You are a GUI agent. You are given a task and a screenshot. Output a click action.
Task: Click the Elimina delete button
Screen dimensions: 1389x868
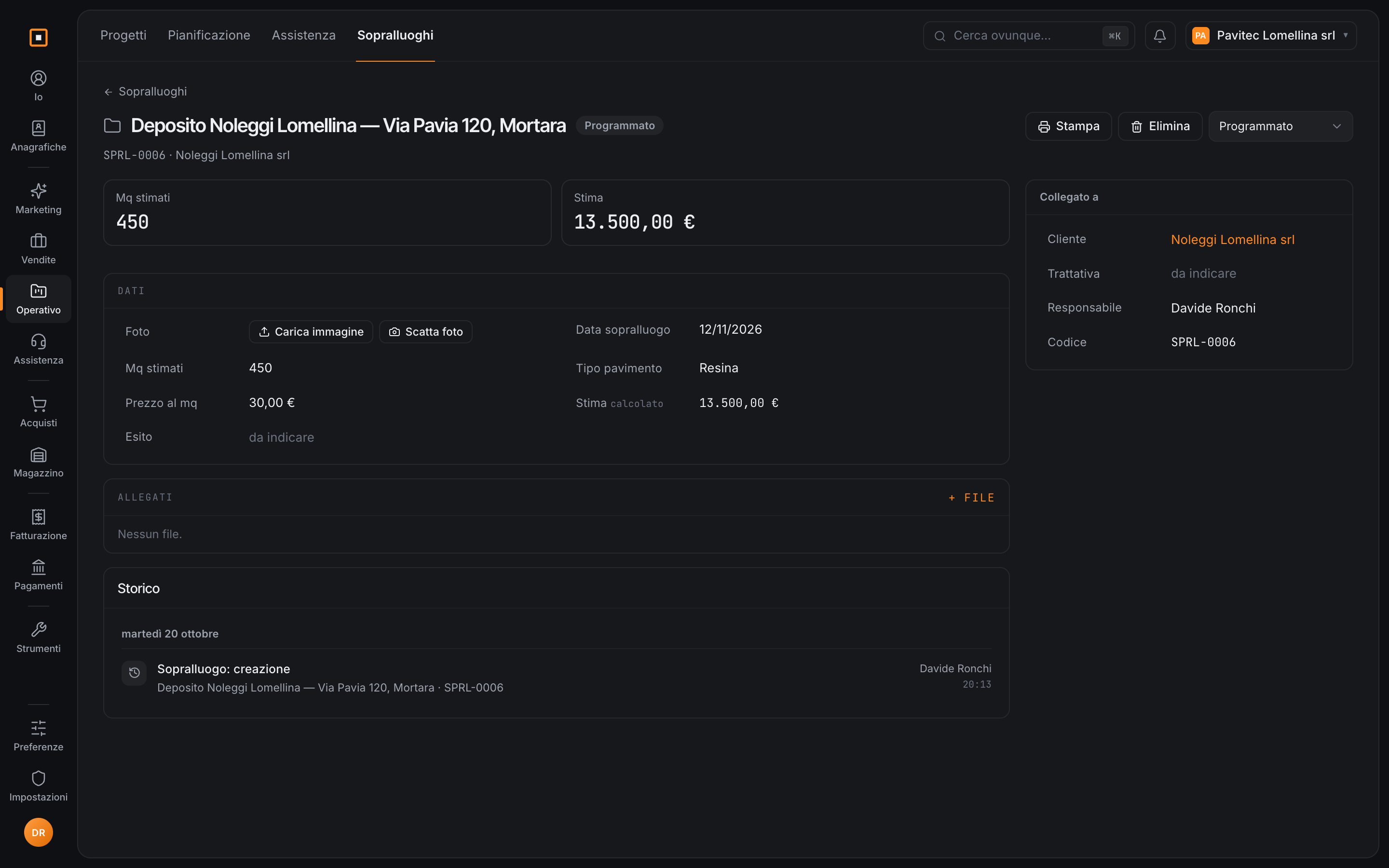(x=1160, y=126)
